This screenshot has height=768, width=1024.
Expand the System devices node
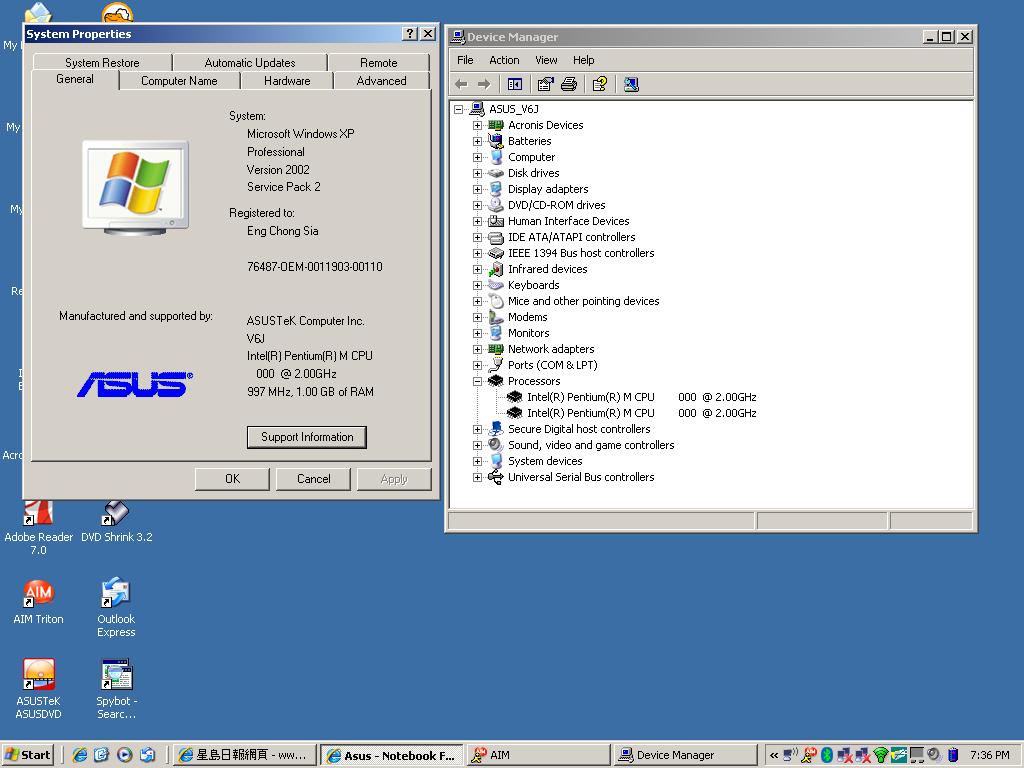pos(477,461)
